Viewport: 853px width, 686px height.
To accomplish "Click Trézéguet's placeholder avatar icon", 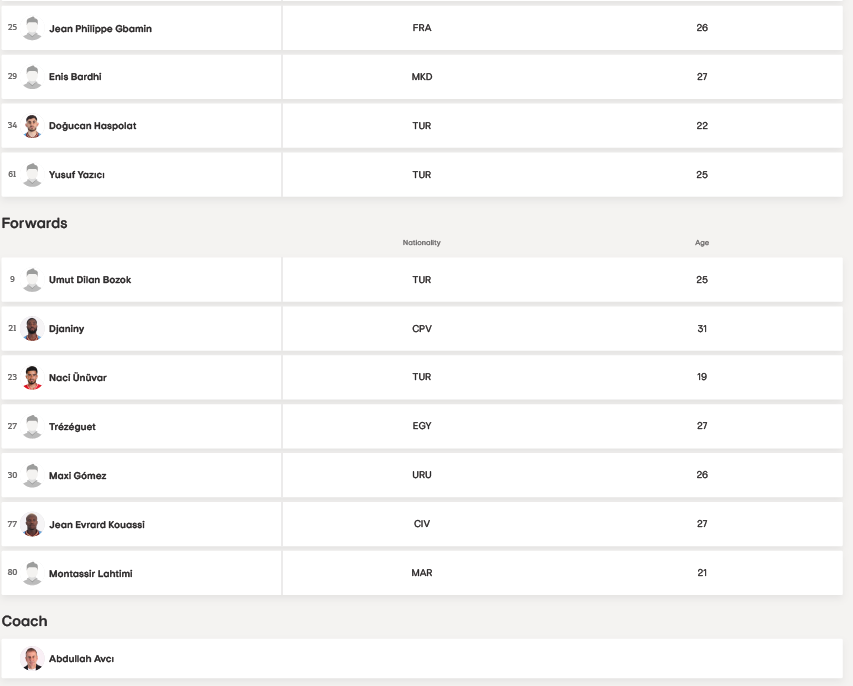I will coord(32,426).
